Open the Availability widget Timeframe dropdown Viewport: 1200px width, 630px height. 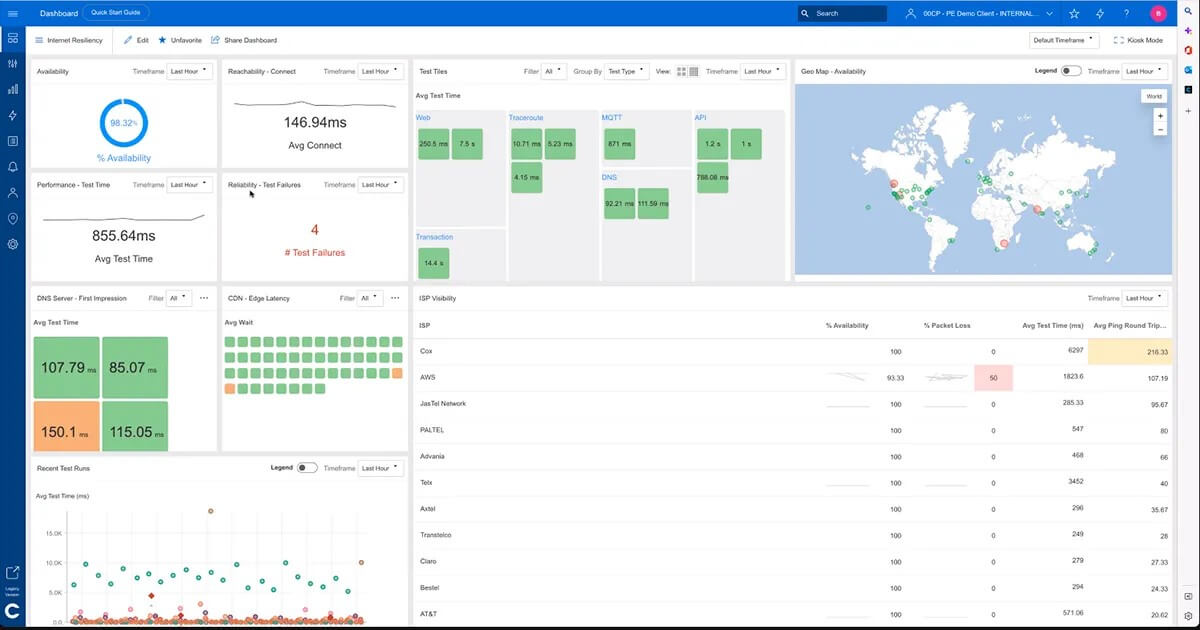point(189,71)
